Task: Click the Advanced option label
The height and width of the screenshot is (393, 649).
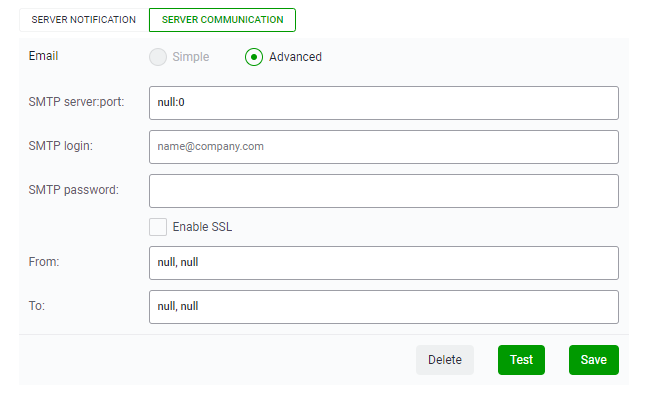Action: coord(296,57)
